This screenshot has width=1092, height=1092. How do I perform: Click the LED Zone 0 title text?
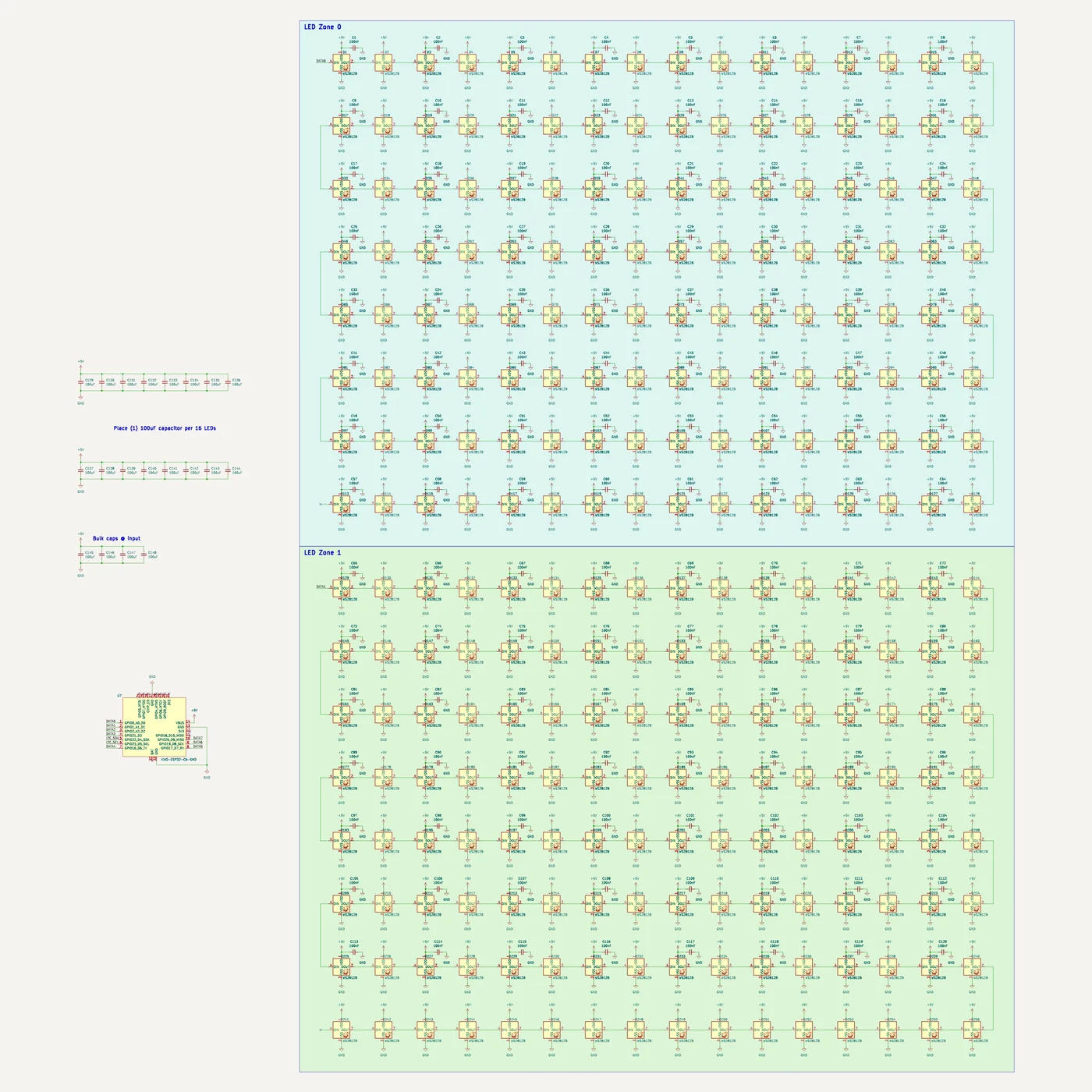[322, 27]
